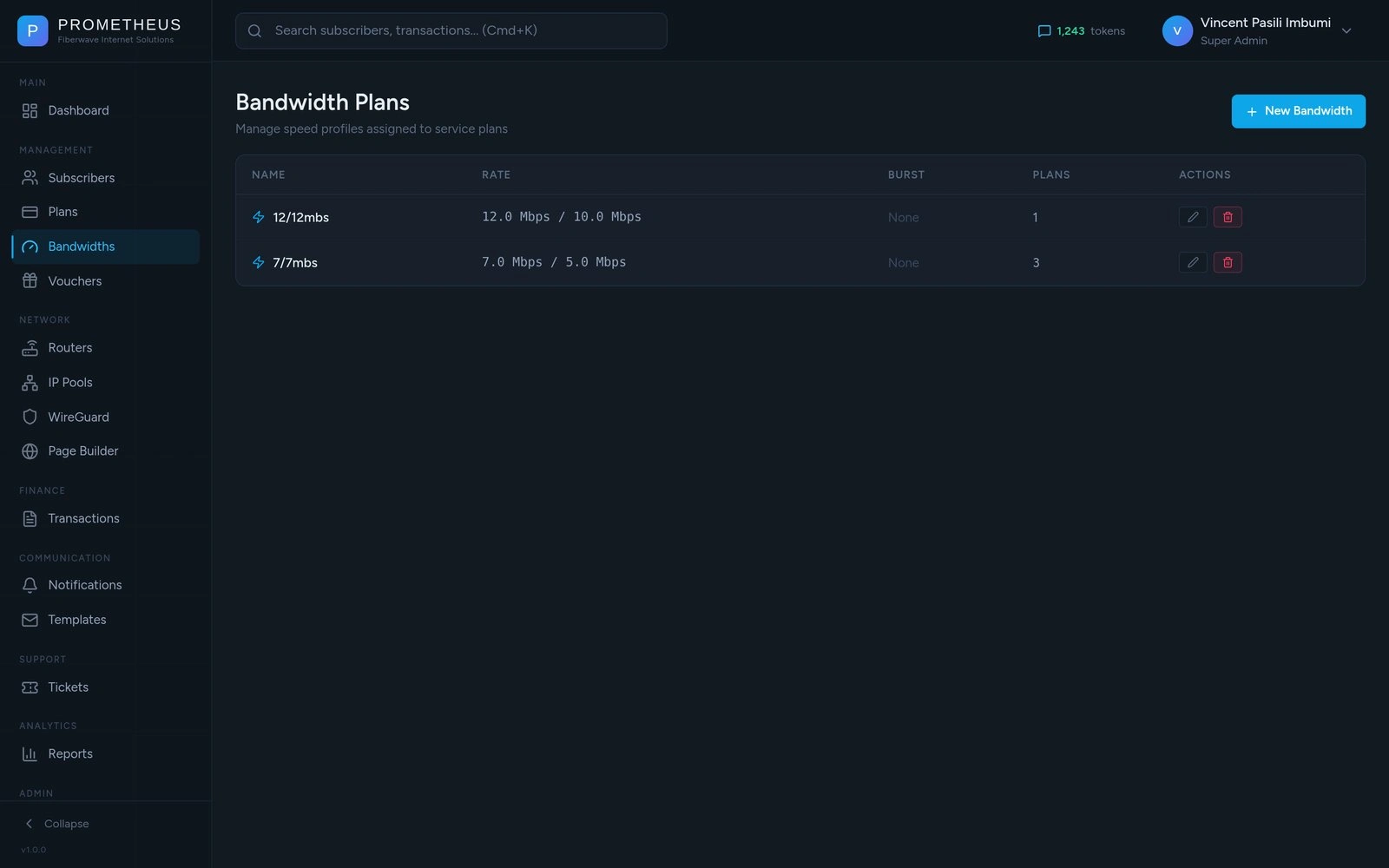Click the user avatar circle

[1177, 31]
